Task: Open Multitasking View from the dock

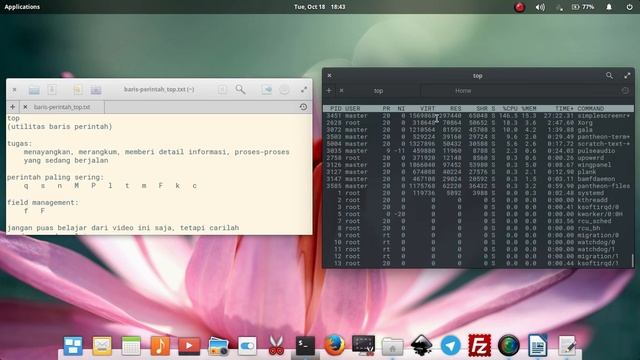Action: pyautogui.click(x=73, y=346)
